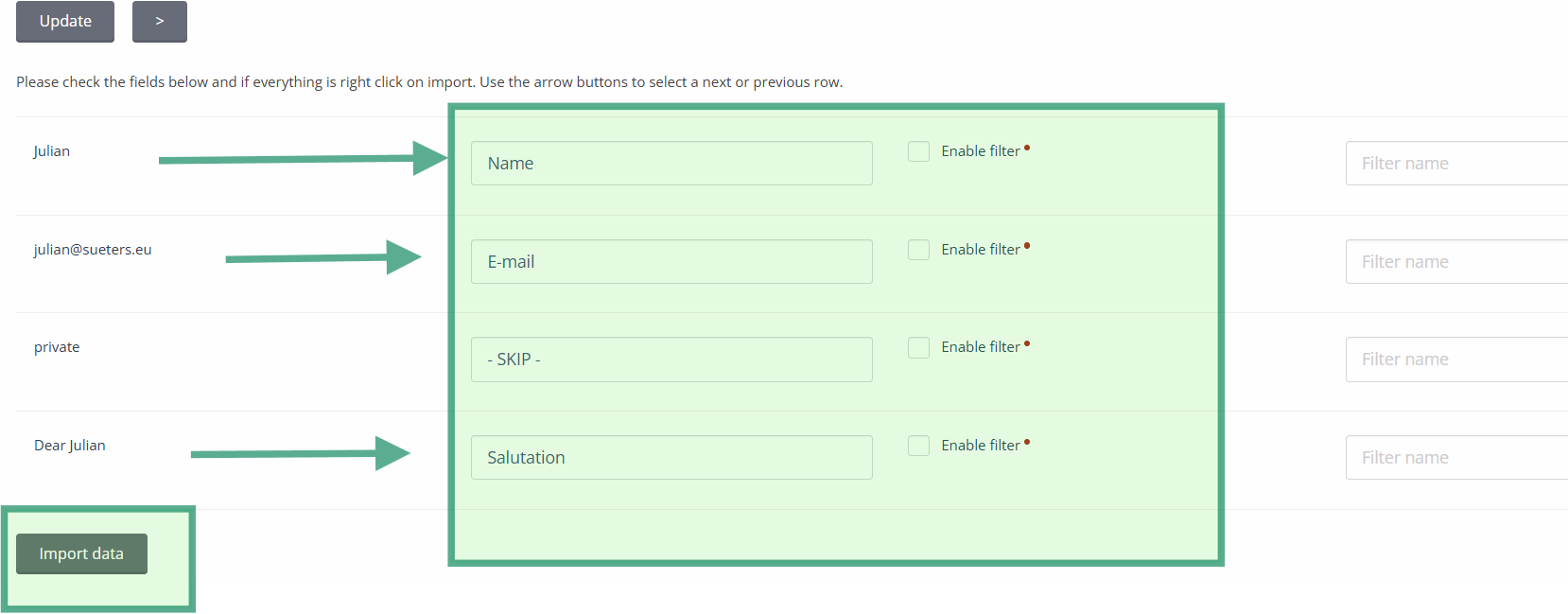
Task: Open the Salutation field mapping dropdown
Action: [671, 458]
